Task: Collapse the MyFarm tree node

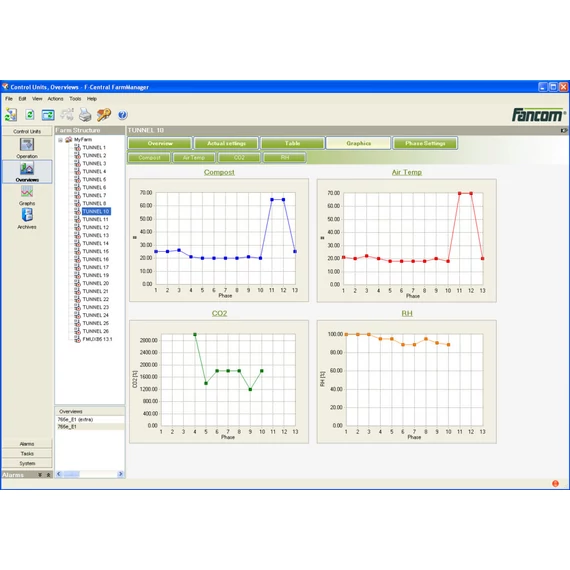Action: (x=60, y=140)
